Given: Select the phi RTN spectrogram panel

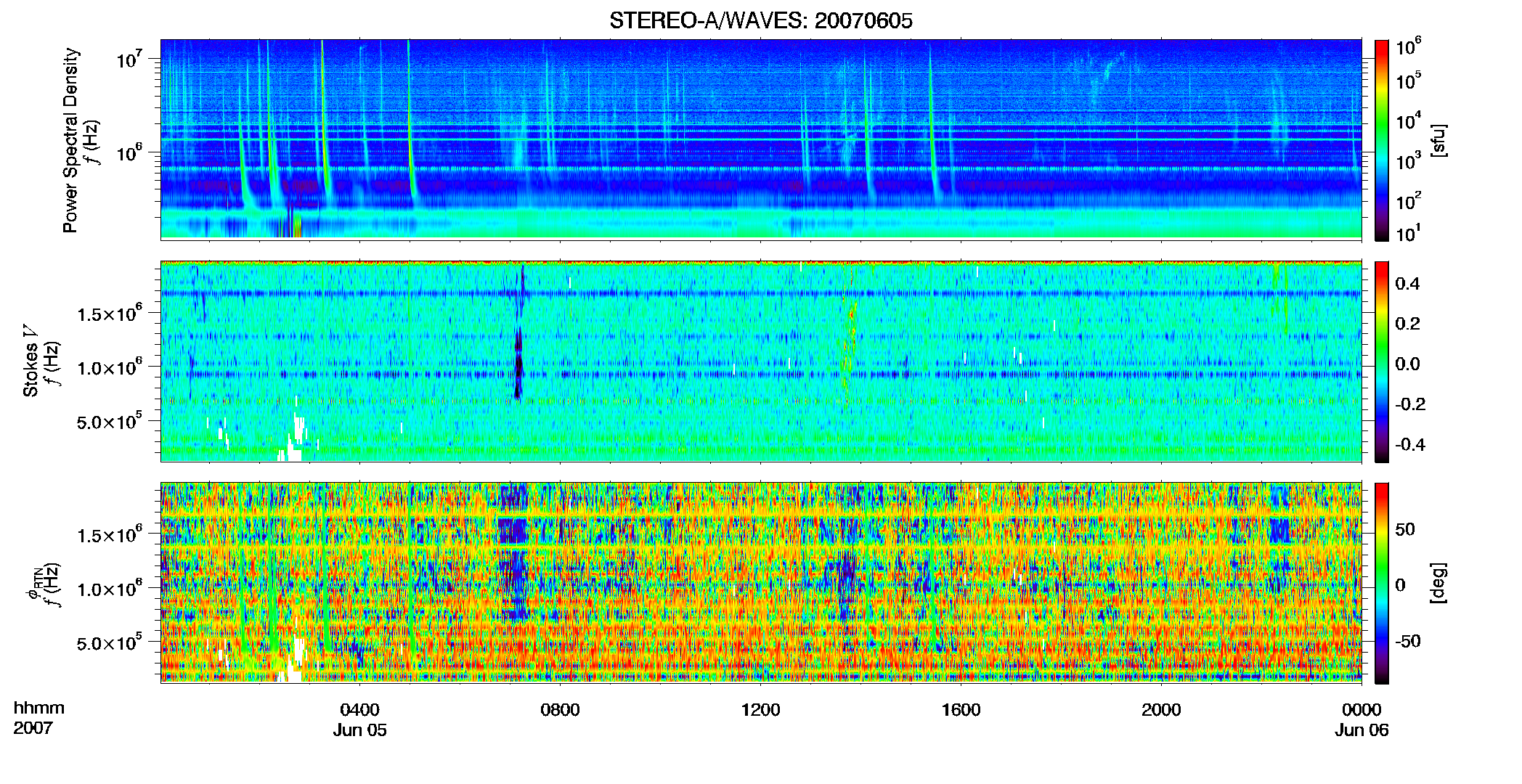Looking at the screenshot, I should point(761,583).
